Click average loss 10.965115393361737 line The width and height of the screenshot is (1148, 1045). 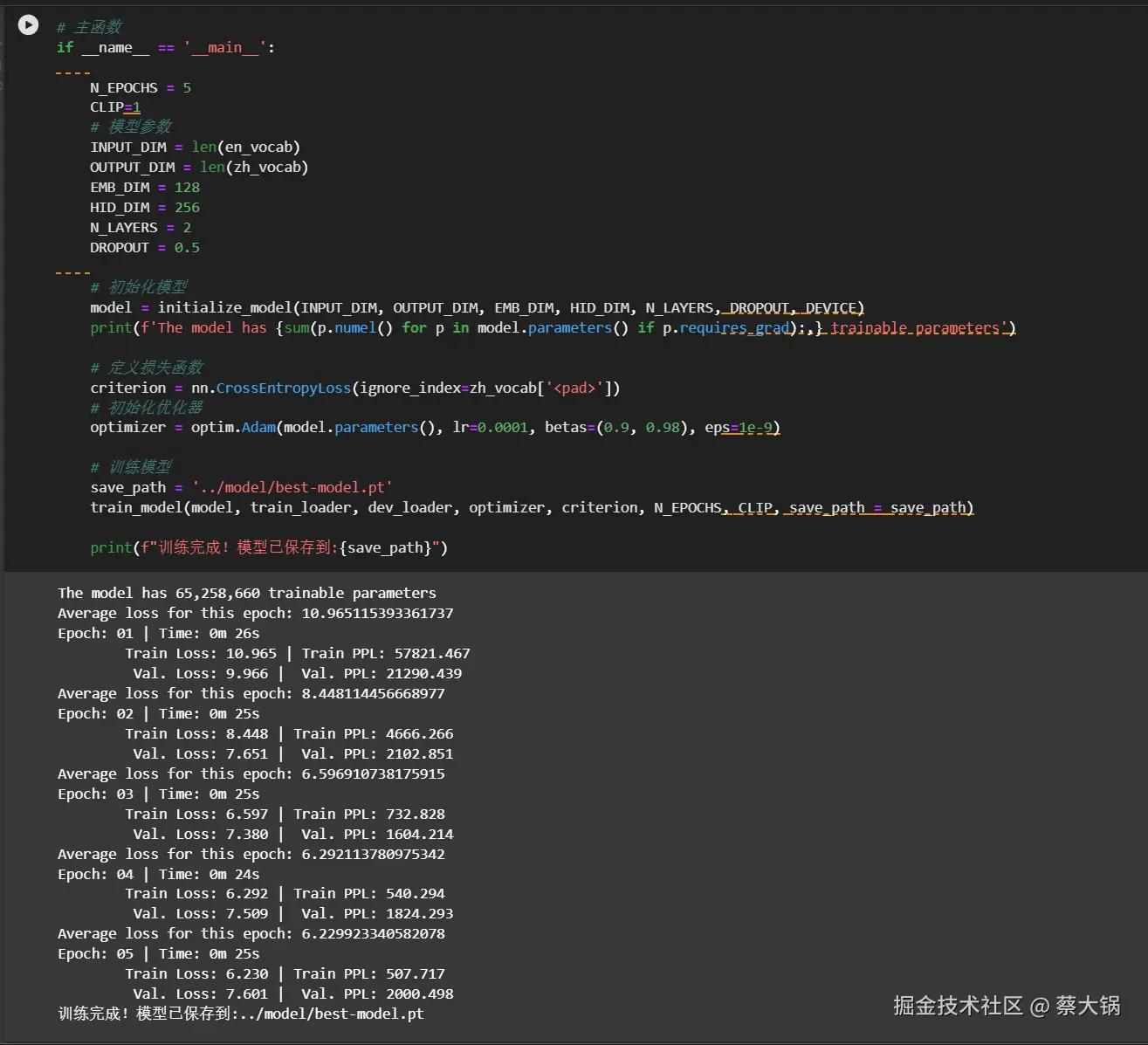(256, 614)
